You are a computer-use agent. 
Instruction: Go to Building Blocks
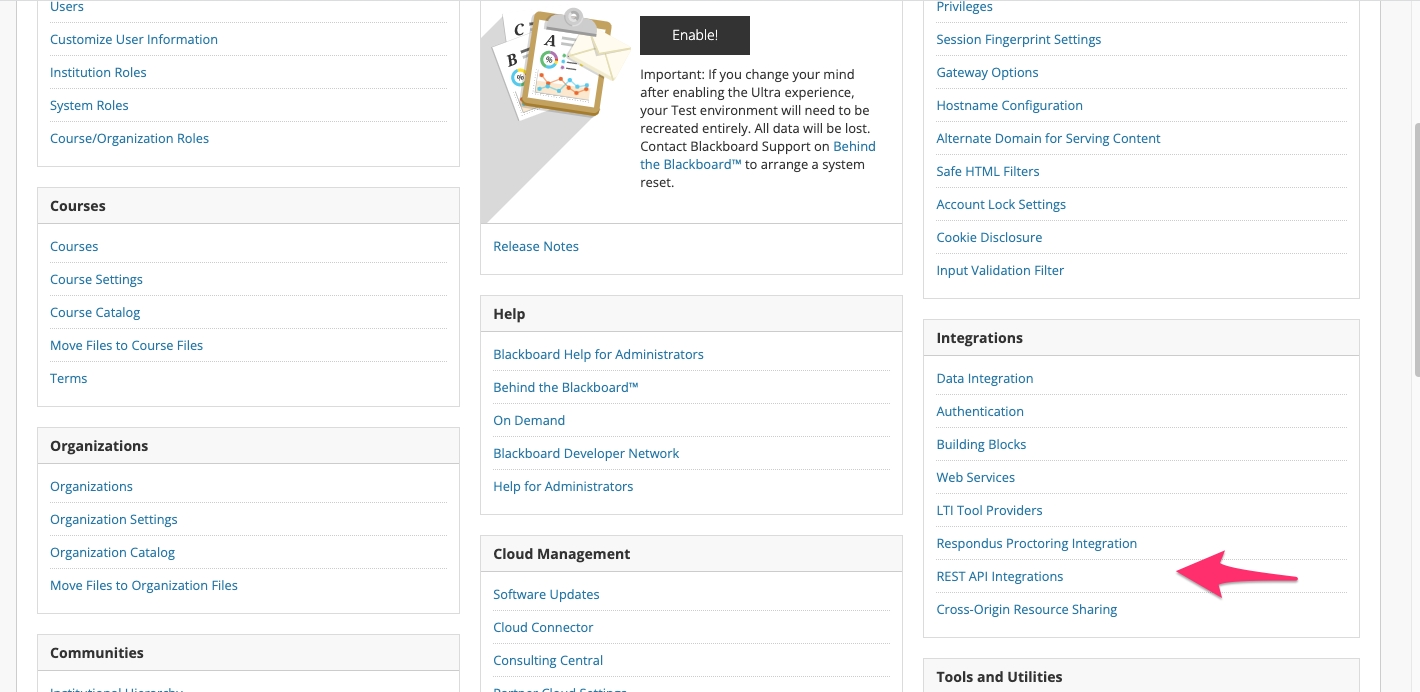980,444
